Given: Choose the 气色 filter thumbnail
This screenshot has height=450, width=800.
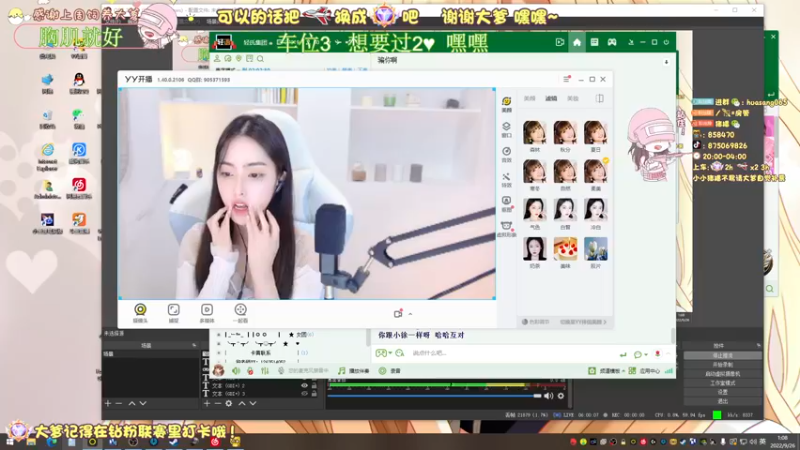Looking at the screenshot, I should pyautogui.click(x=535, y=210).
